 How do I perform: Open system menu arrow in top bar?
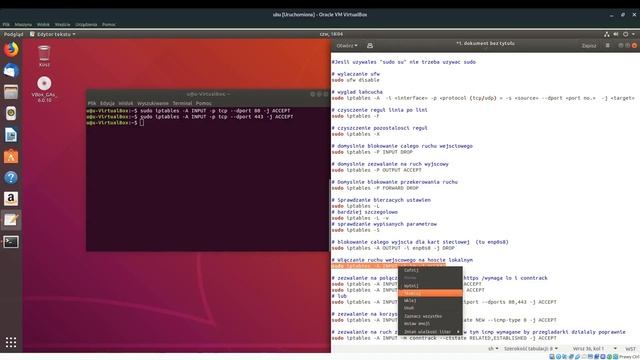pos(633,34)
